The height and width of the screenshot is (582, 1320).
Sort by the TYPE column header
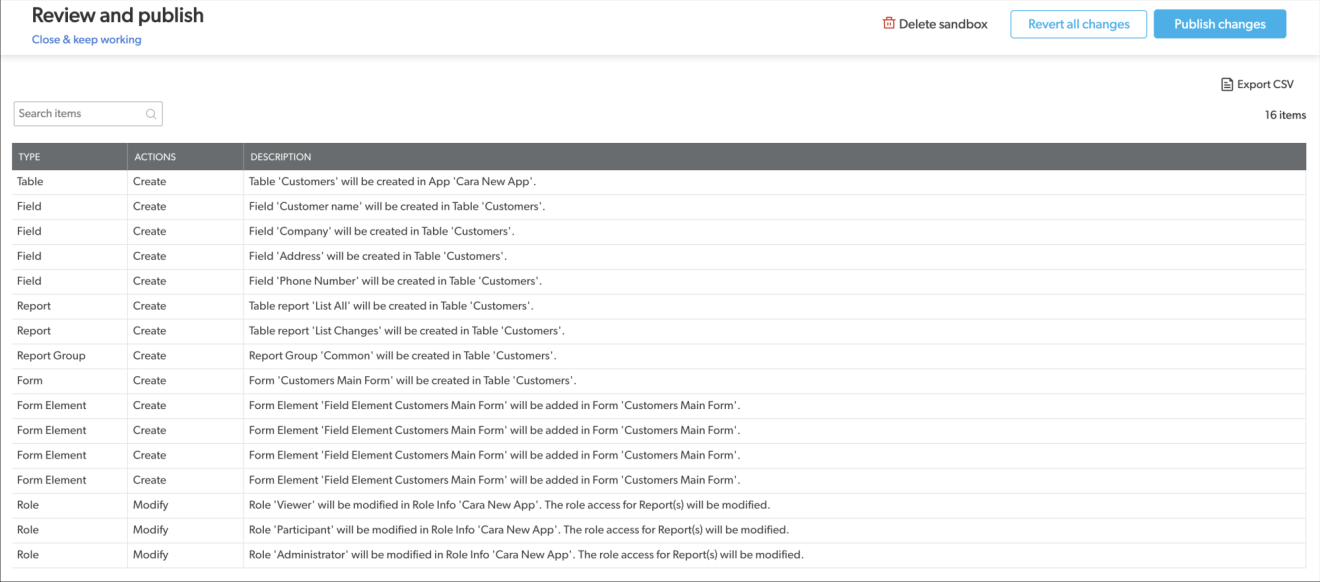tap(29, 157)
